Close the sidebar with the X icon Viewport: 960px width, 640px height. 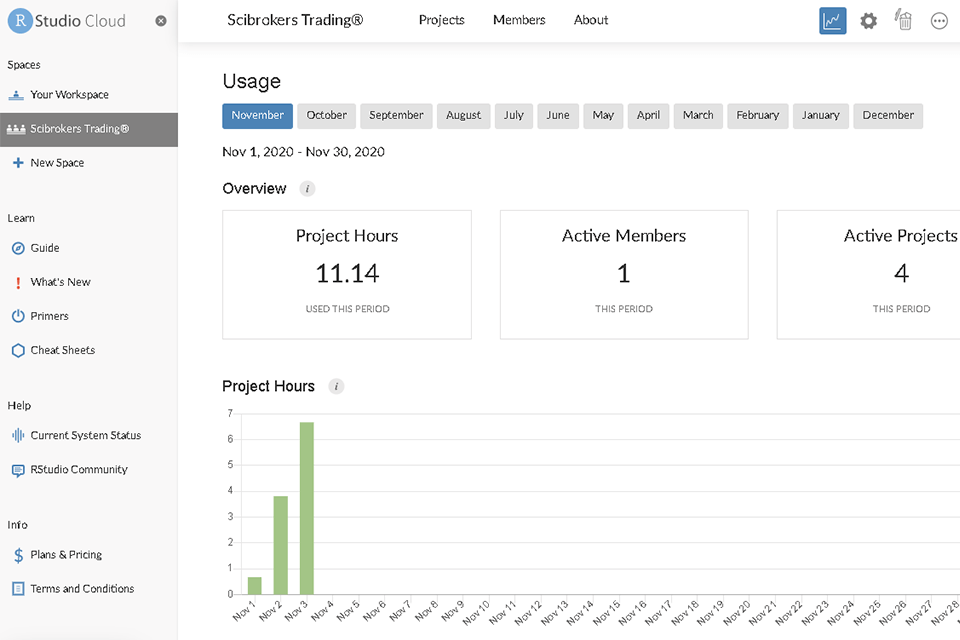click(x=161, y=21)
